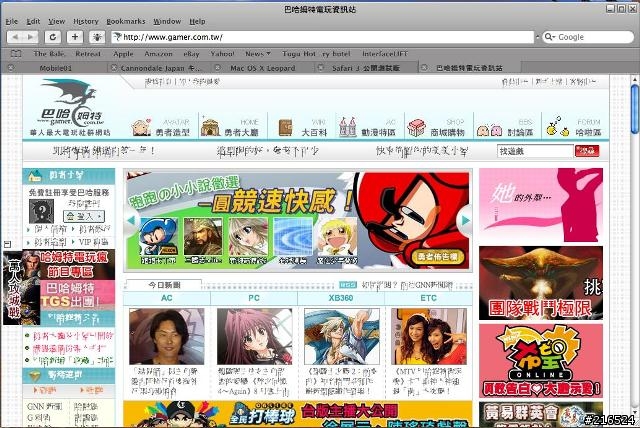The height and width of the screenshot is (428, 640).
Task: Reload the page with the refresh button
Action: [53, 37]
